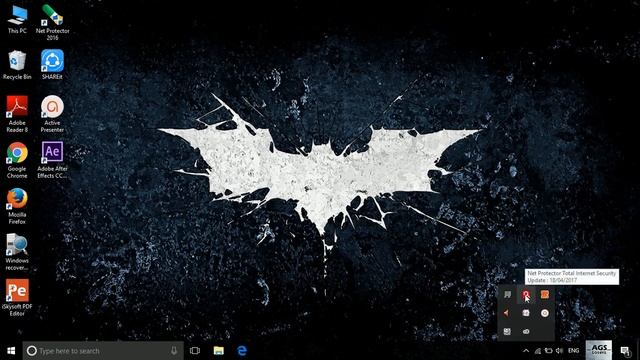Select the SHAREit desktop shortcut
Viewport: 640px width, 360px height.
click(52, 65)
